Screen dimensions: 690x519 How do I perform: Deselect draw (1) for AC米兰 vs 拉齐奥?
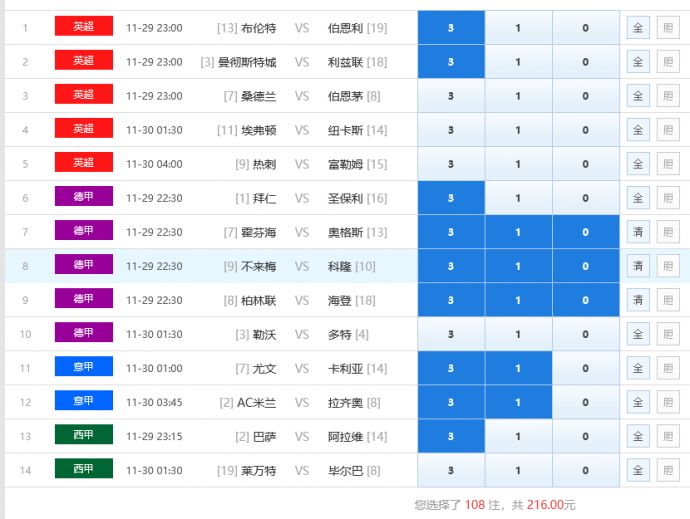[517, 402]
